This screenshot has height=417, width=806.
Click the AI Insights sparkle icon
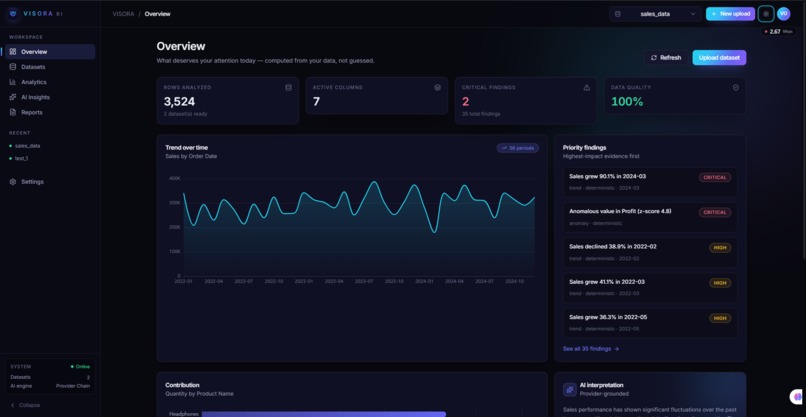tap(13, 97)
